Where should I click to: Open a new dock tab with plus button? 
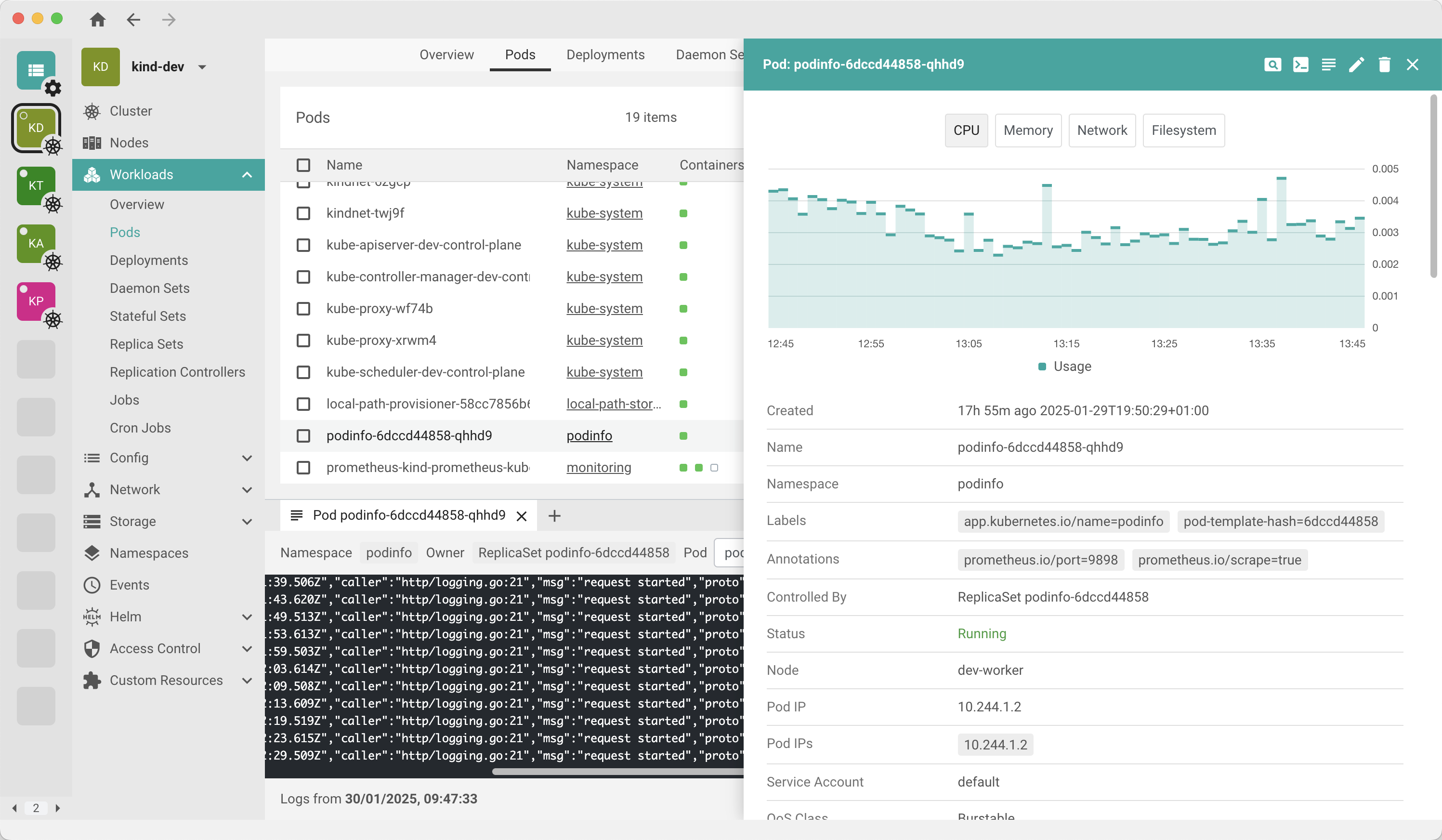click(554, 515)
